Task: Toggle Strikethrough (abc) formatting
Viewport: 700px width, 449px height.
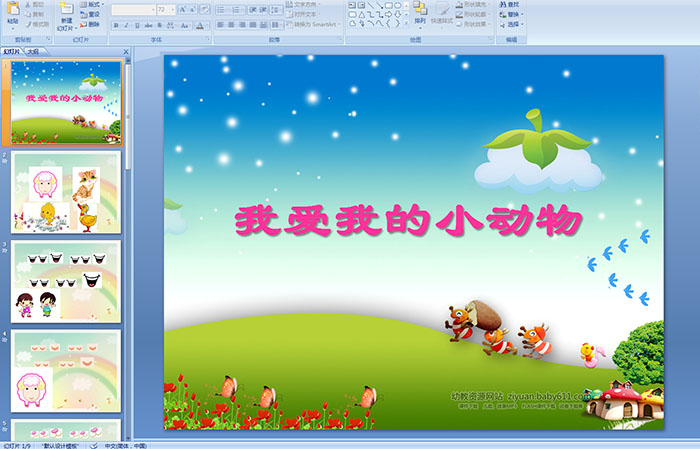Action: tap(149, 25)
